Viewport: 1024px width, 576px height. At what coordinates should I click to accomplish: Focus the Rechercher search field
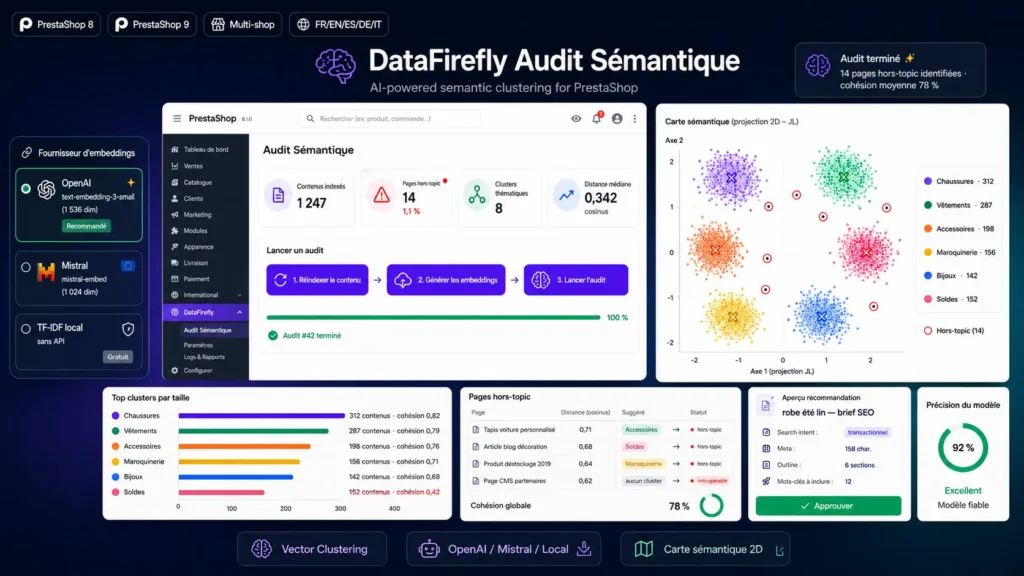(x=390, y=118)
